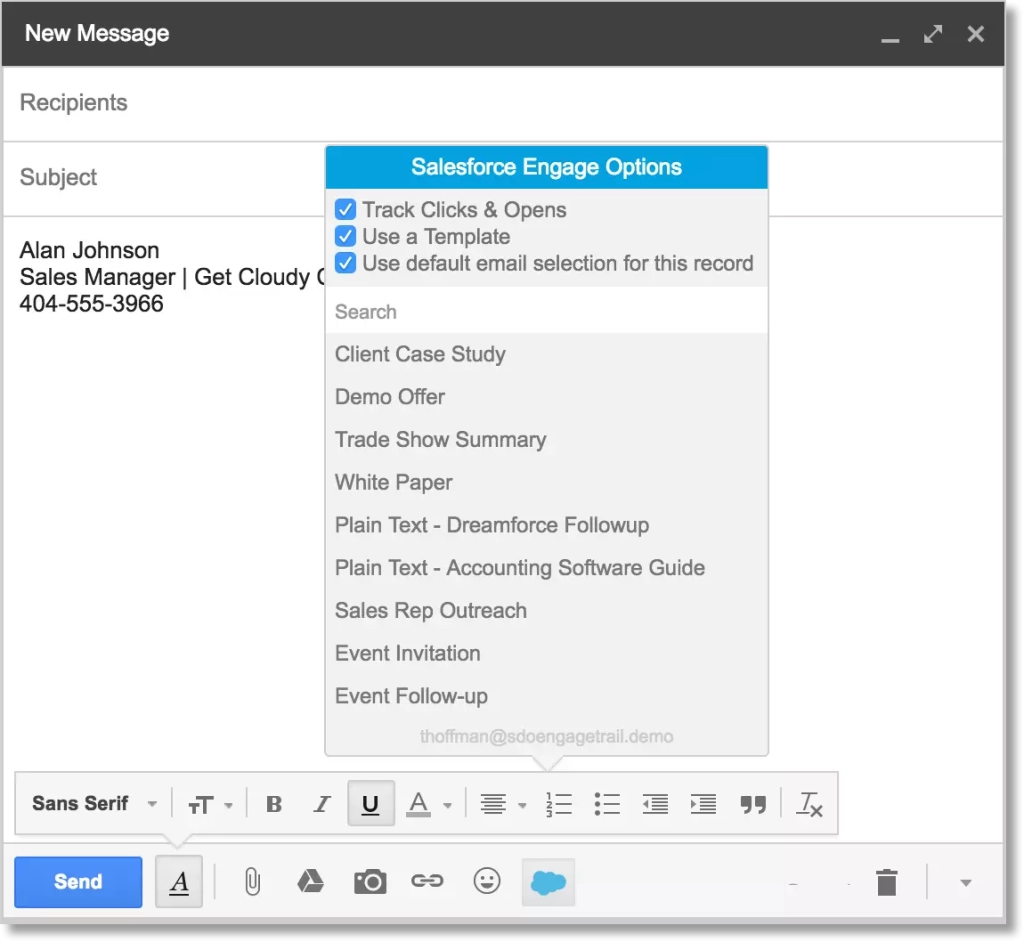Uncheck Use a Template
The image size is (1024, 942).
pyautogui.click(x=345, y=236)
